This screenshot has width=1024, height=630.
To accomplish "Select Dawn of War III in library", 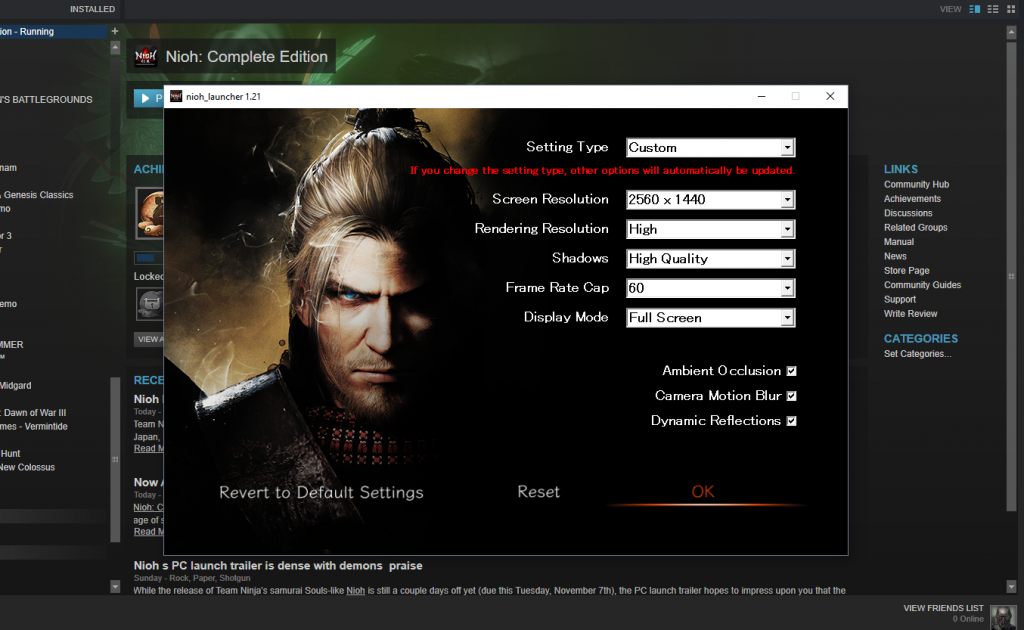I will point(33,413).
